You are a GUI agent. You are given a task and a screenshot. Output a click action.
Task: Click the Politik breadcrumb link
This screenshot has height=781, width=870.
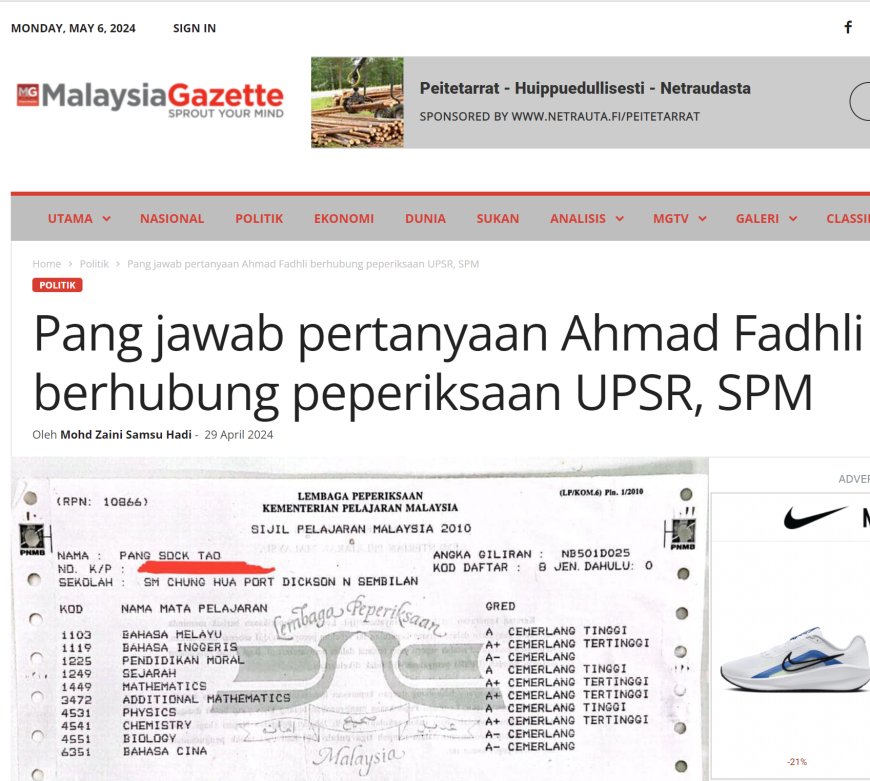pos(94,264)
